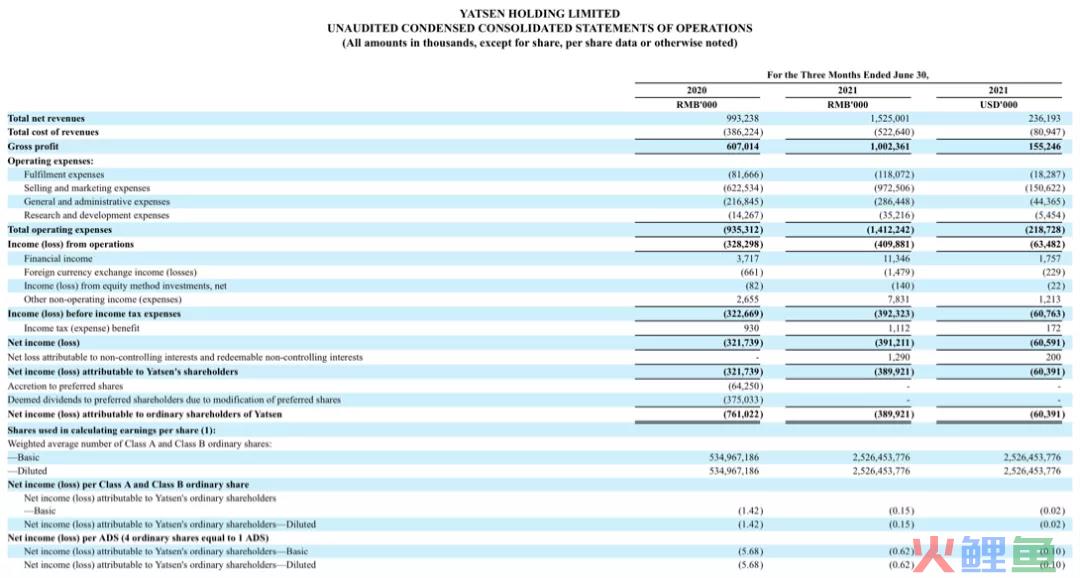Click the gross profit value "155,246"
Viewport: 1080px width, 578px height.
[1045, 147]
